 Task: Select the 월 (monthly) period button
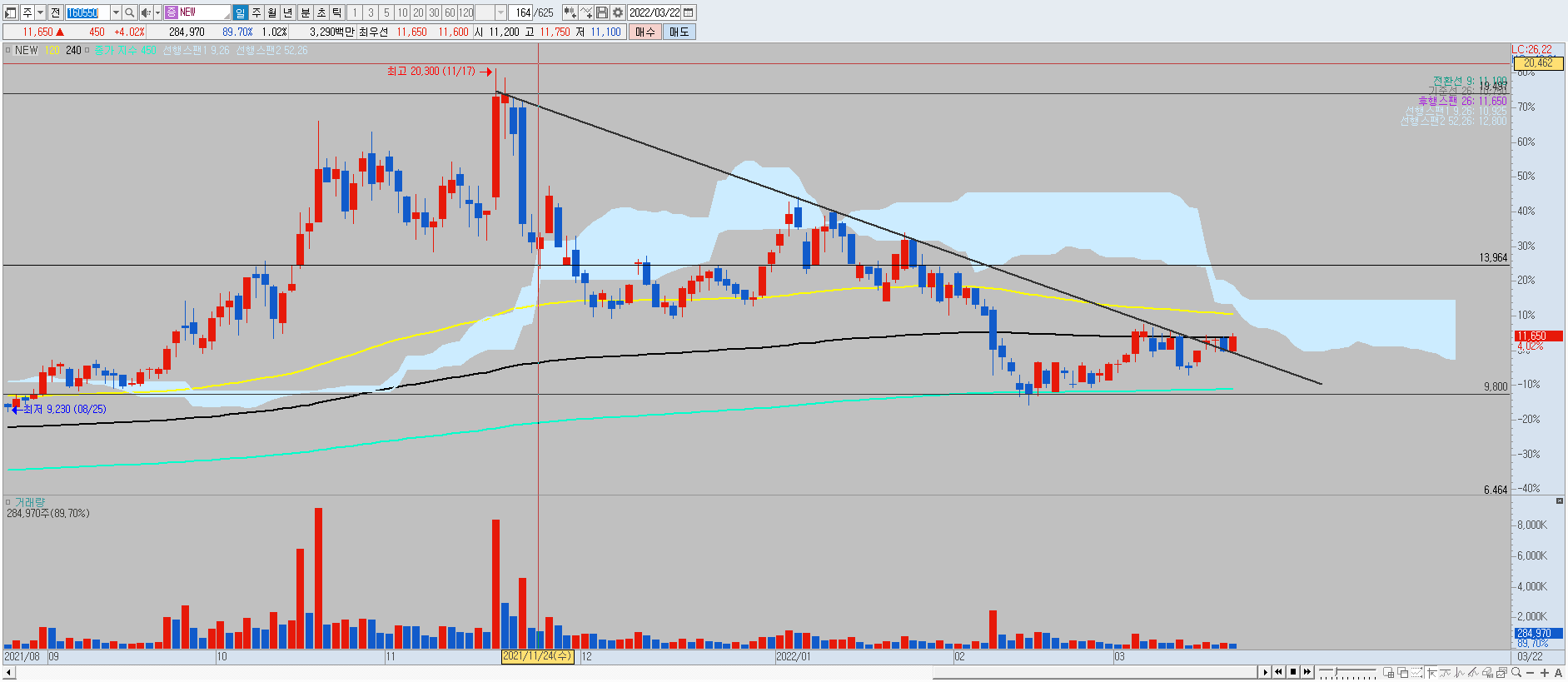(271, 12)
